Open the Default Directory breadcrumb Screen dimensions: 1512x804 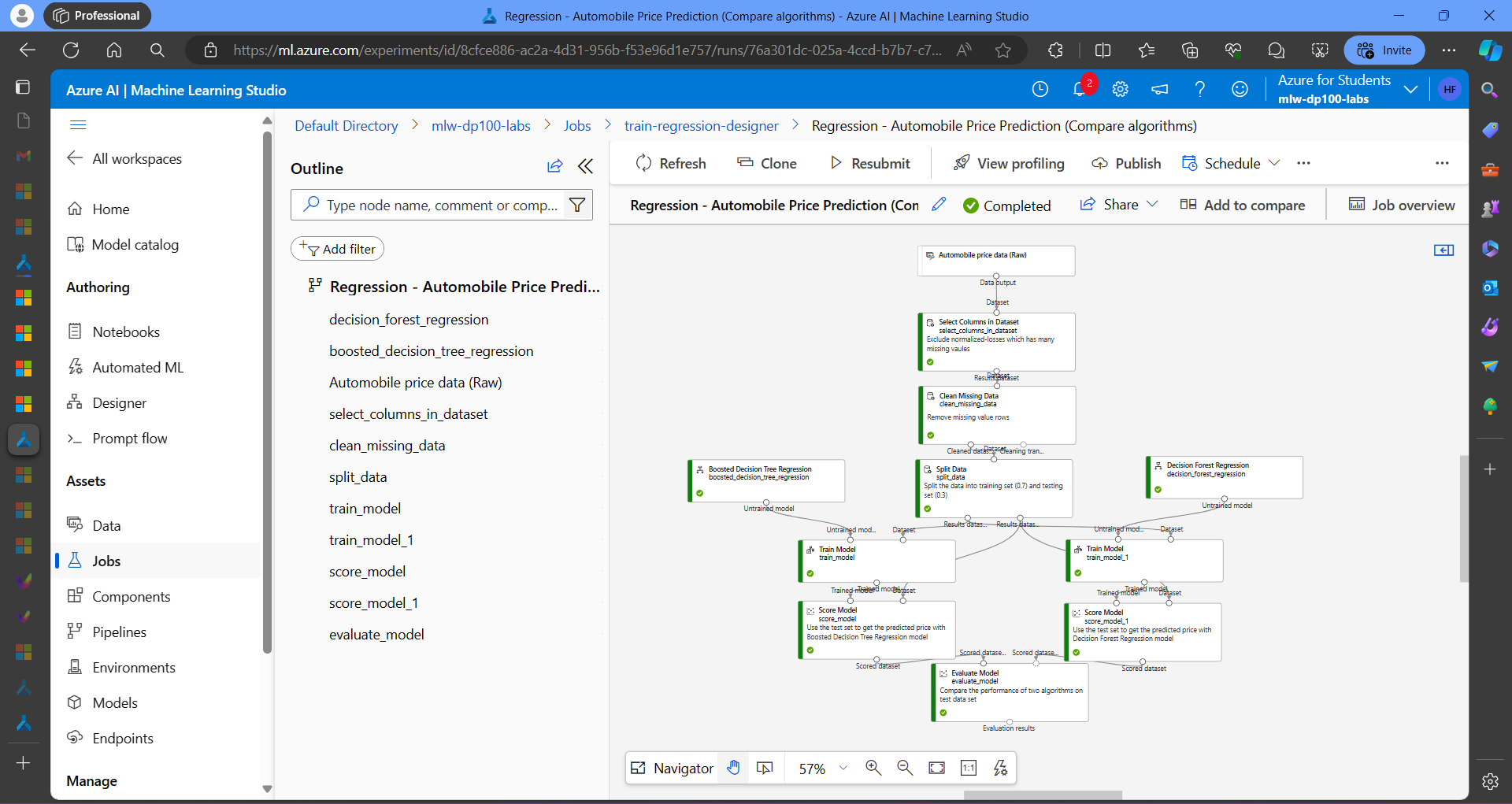[x=346, y=125]
